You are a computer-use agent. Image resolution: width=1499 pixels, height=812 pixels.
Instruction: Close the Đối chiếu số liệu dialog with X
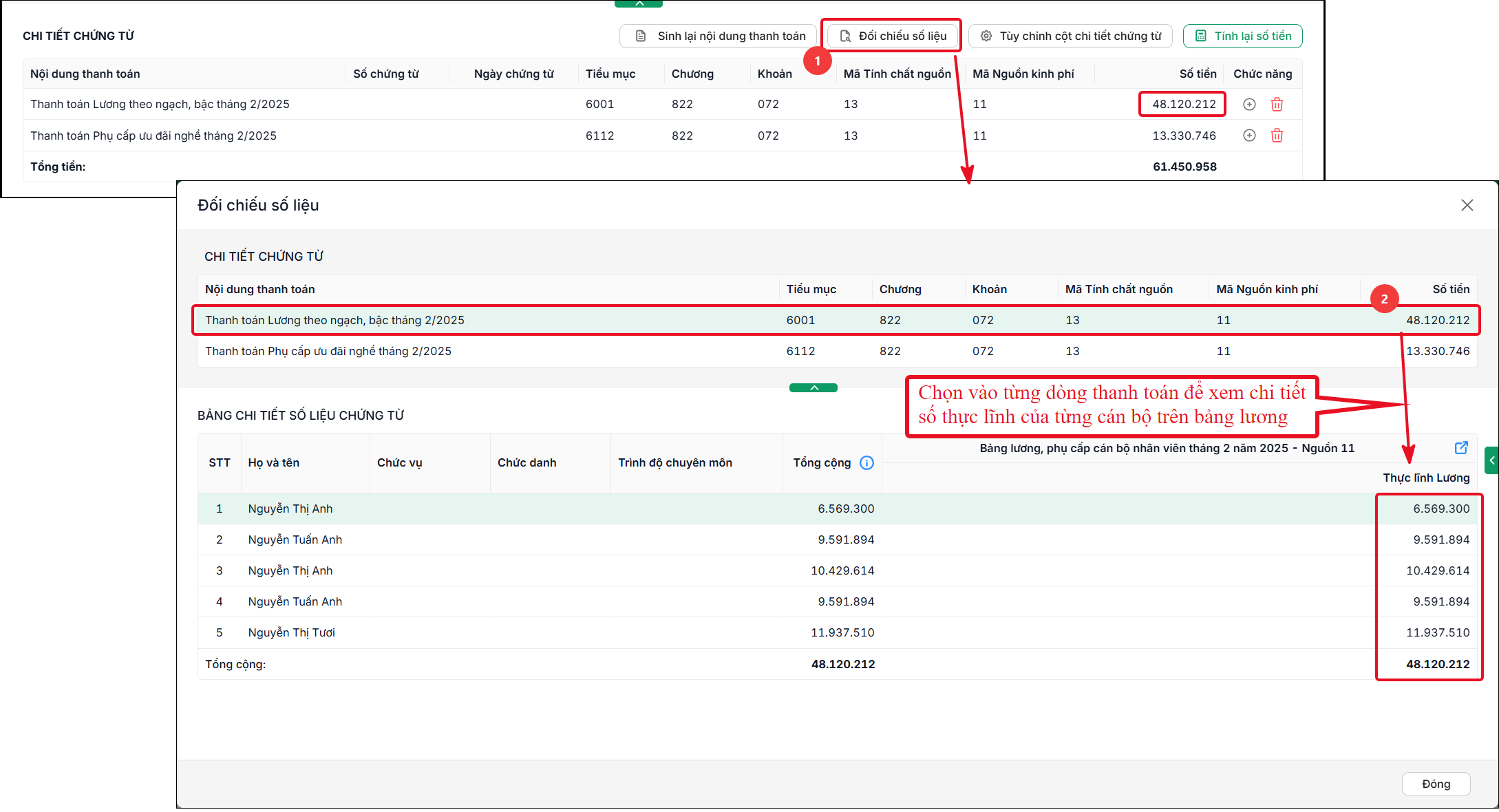point(1467,205)
